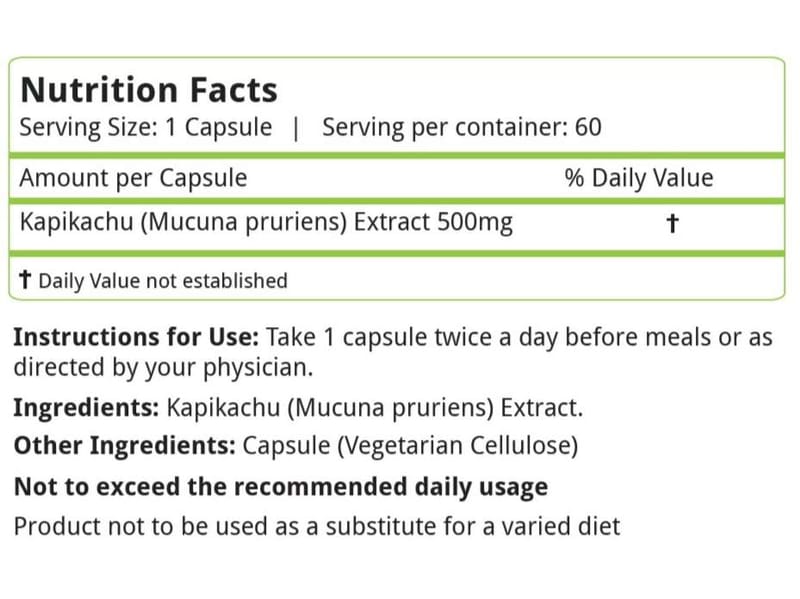
Task: Click the Ingredients bold label
Action: [86, 408]
